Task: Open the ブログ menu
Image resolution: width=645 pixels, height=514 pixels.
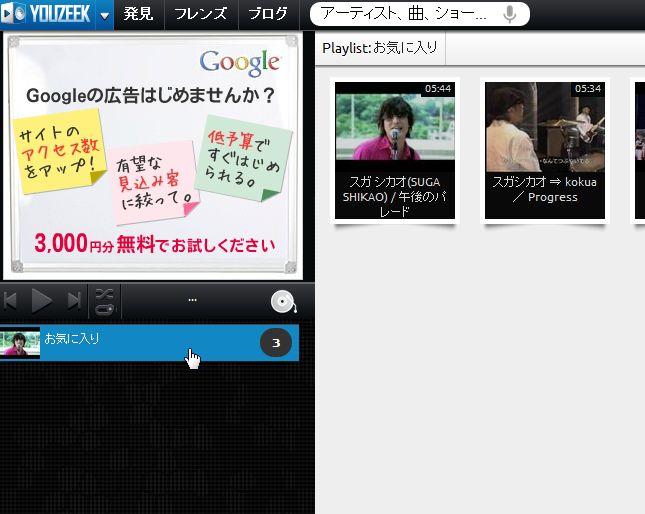Action: click(268, 14)
